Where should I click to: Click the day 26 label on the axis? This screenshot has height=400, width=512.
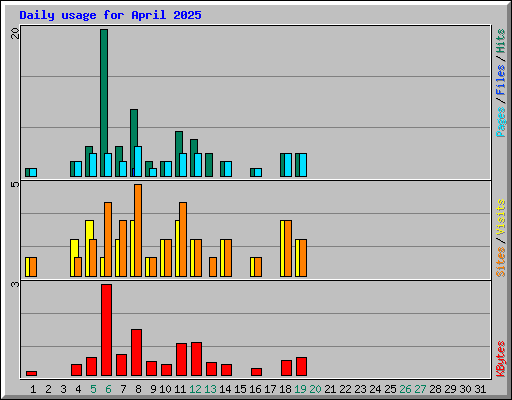[405, 389]
